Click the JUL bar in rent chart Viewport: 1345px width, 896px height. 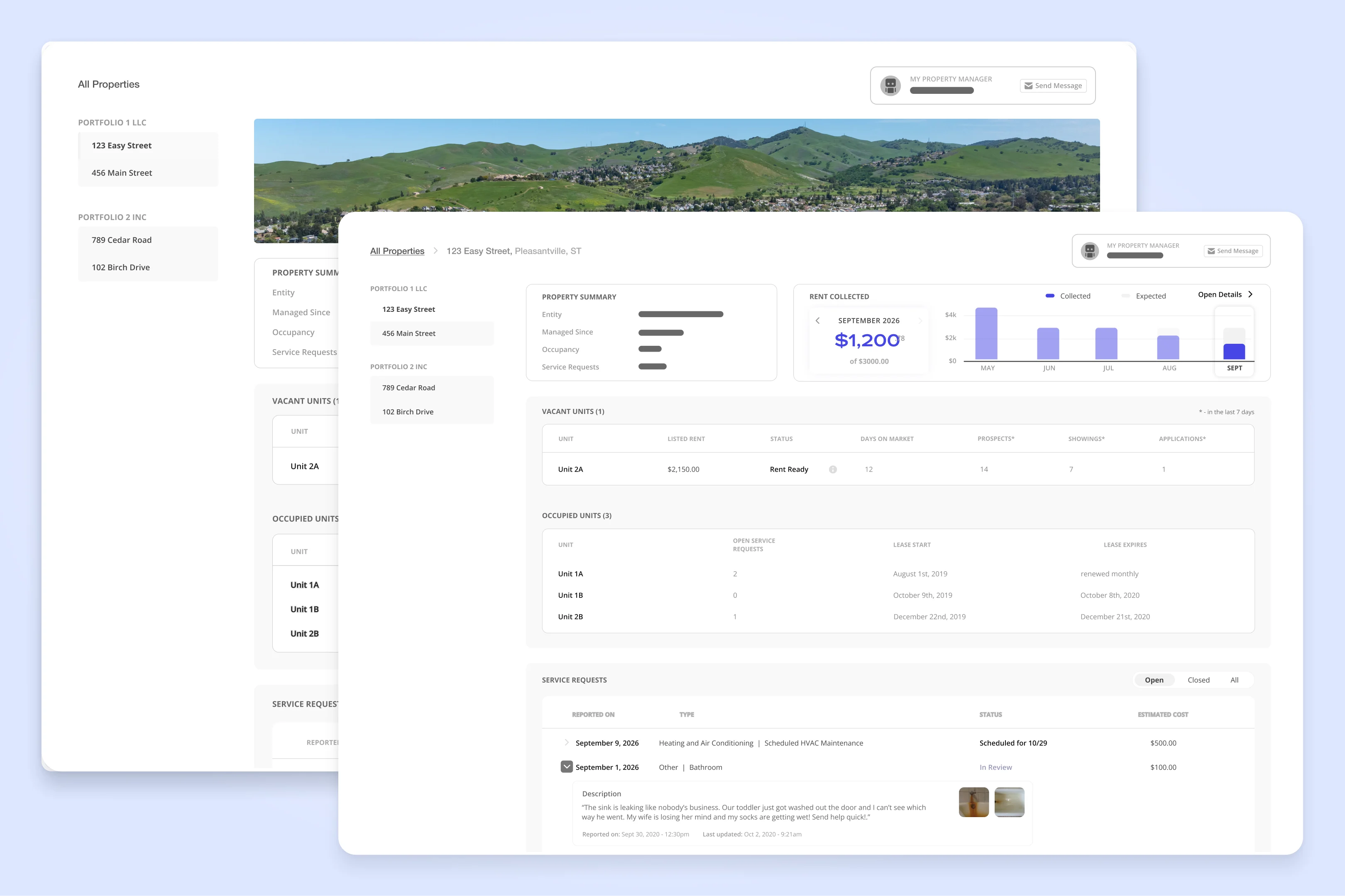tap(1106, 343)
